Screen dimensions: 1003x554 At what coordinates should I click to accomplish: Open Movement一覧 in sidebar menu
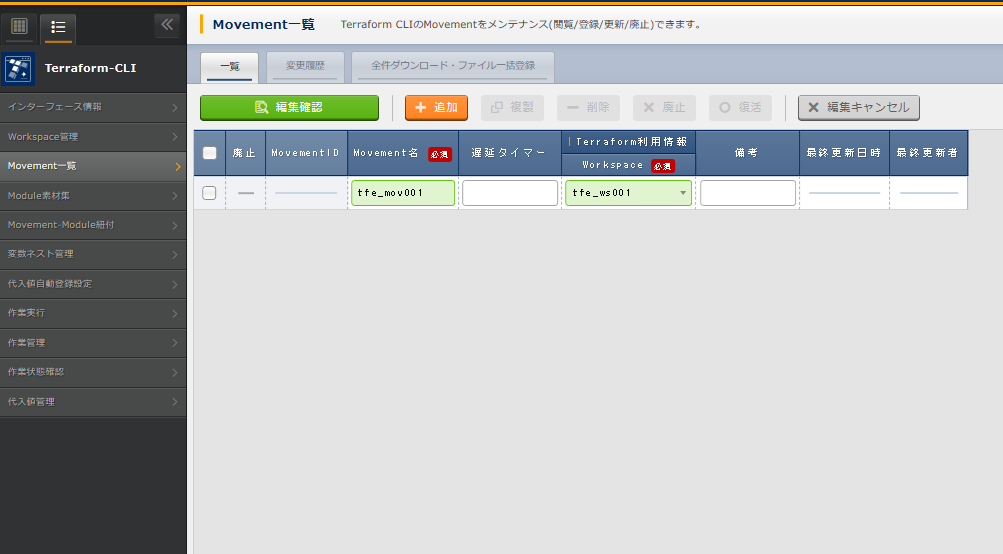[x=93, y=166]
